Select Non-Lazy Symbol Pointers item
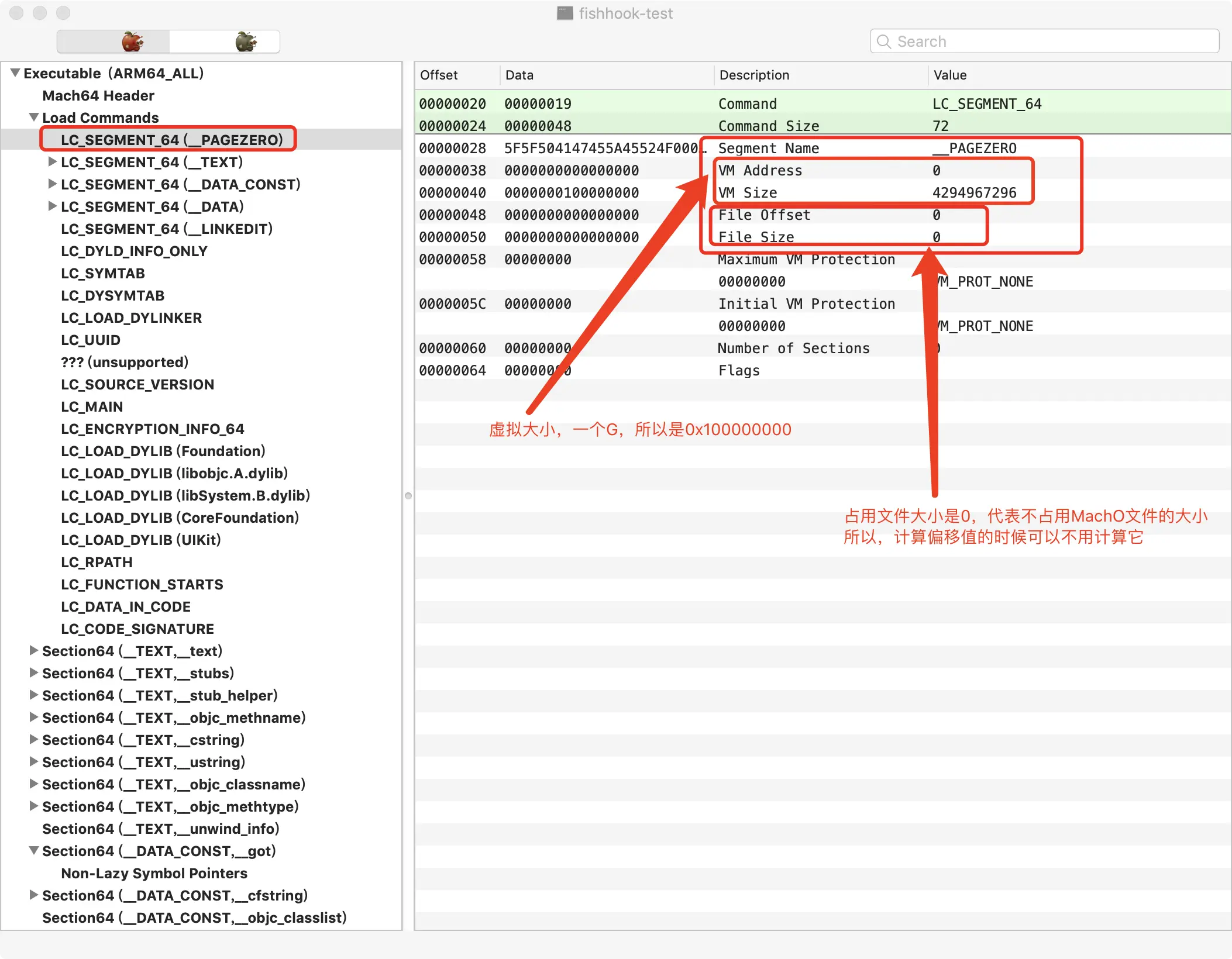The image size is (1232, 959). coord(154,873)
